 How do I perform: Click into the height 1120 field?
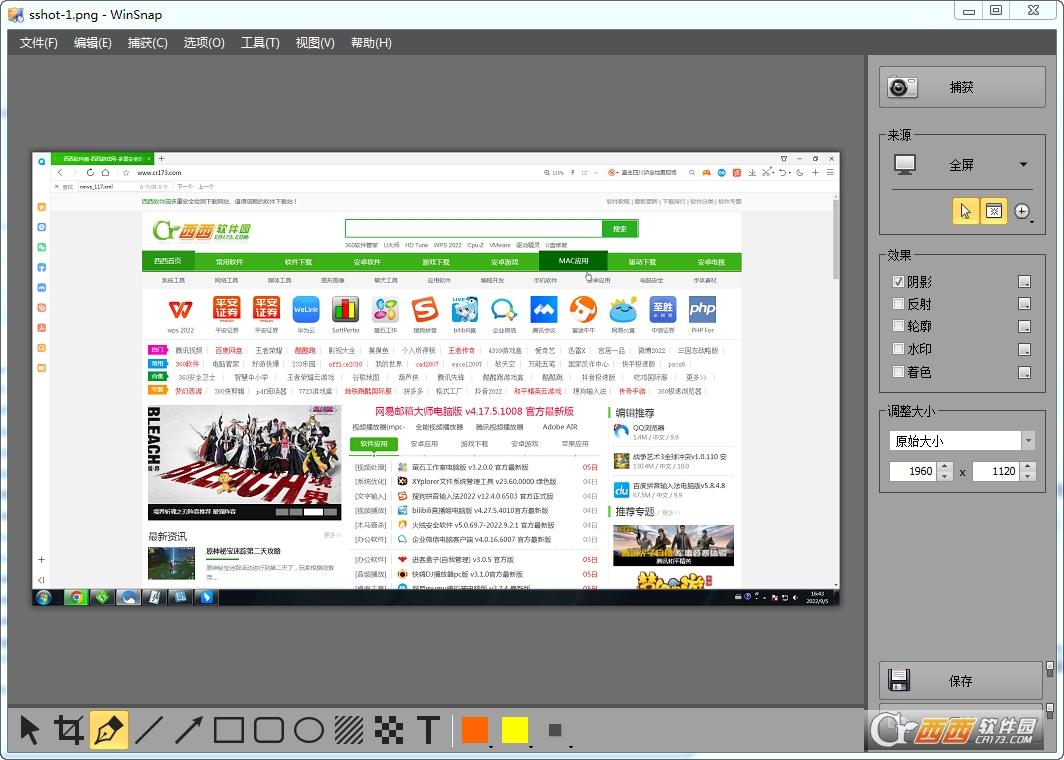(997, 471)
